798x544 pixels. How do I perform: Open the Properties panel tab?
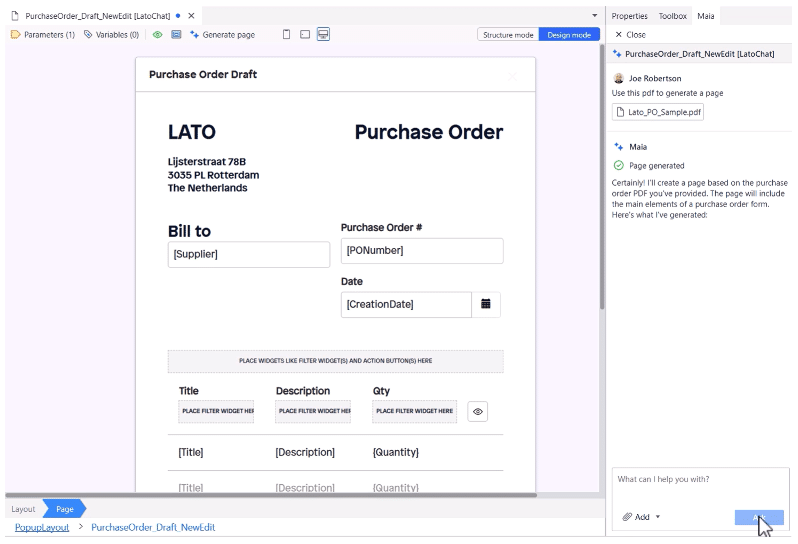629,16
